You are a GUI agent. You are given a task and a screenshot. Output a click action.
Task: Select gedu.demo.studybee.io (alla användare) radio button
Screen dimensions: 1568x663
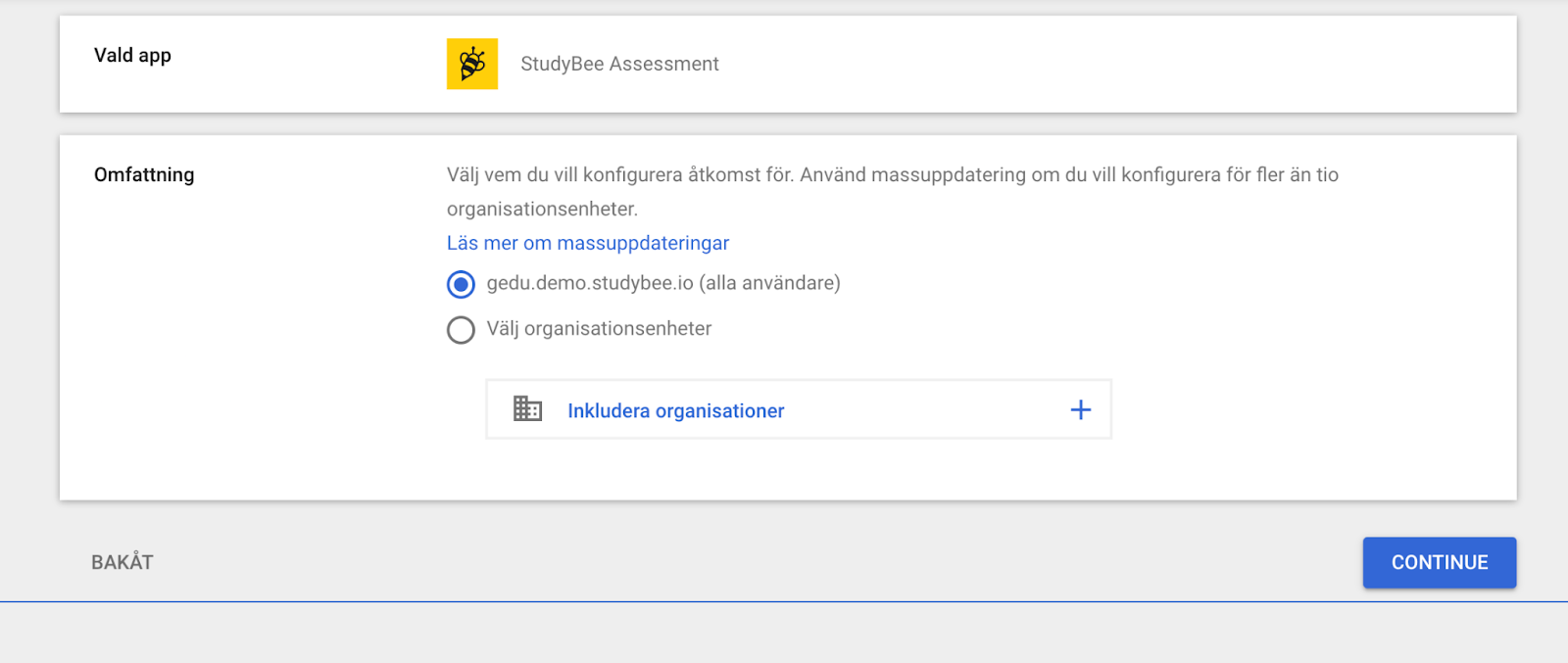pos(461,285)
